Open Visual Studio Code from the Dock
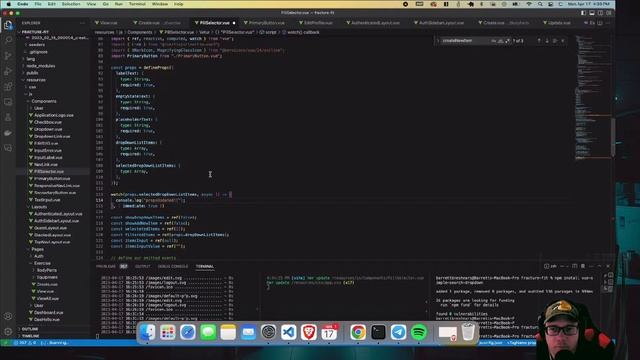 pos(289,332)
